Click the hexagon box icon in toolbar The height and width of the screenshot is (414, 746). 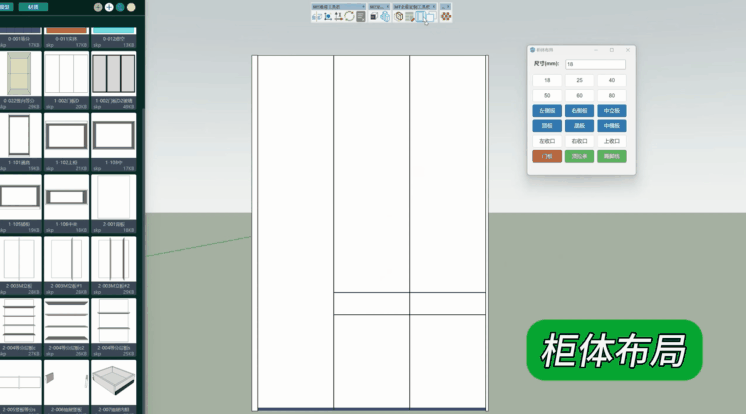(398, 16)
